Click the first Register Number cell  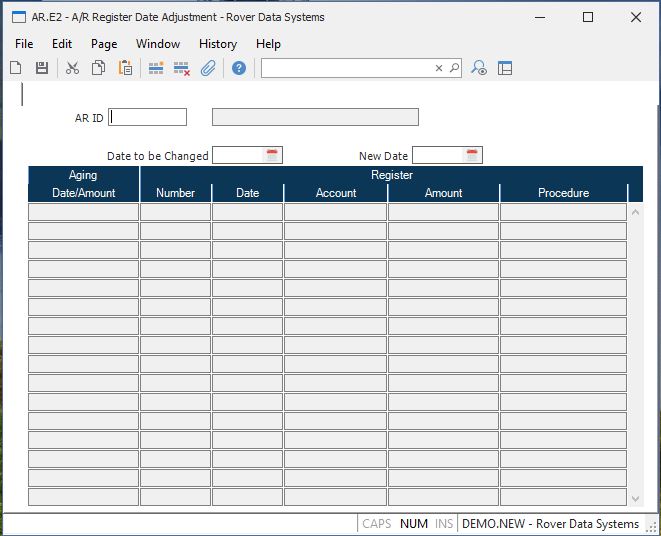click(x=175, y=212)
